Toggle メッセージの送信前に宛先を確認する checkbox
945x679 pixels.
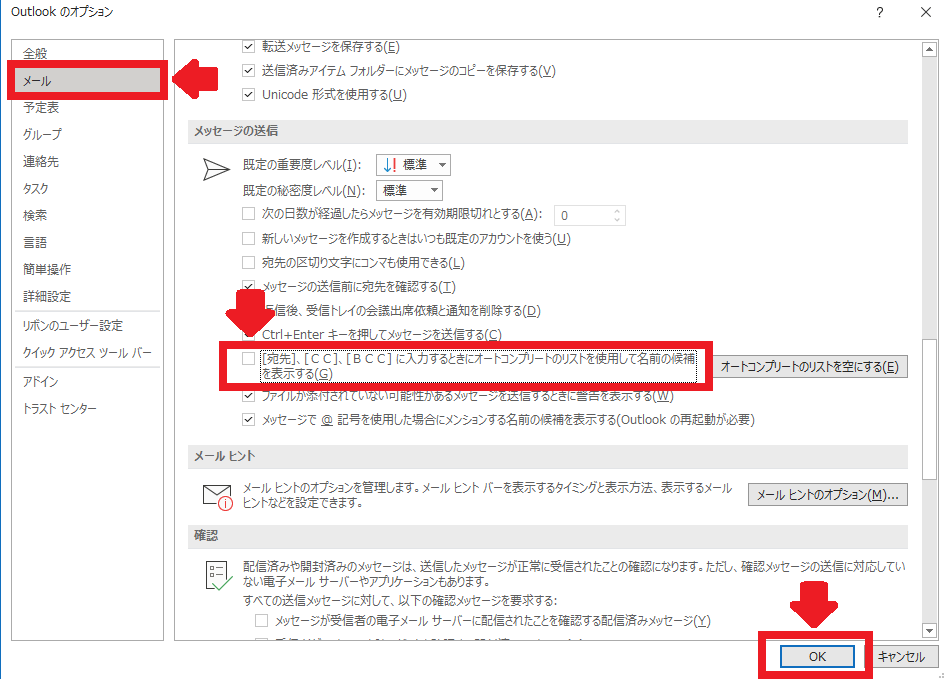coord(248,286)
